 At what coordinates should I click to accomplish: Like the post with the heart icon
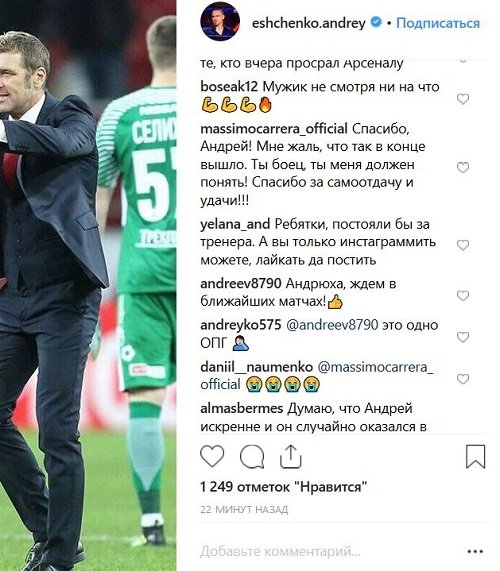(212, 456)
